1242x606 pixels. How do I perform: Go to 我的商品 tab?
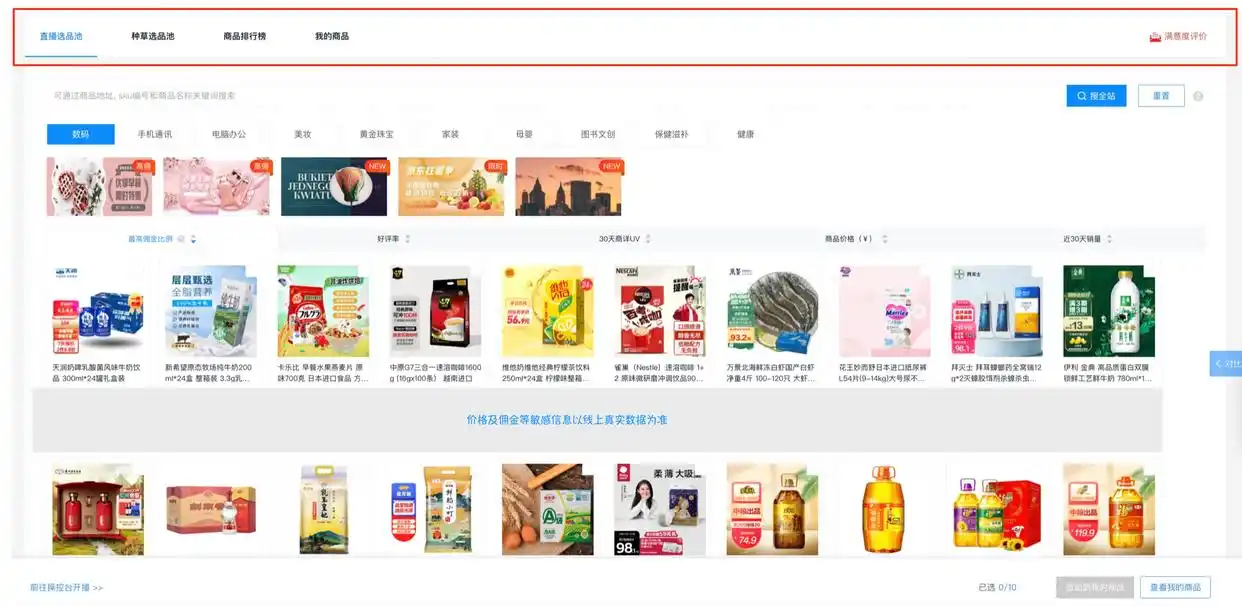(x=332, y=36)
